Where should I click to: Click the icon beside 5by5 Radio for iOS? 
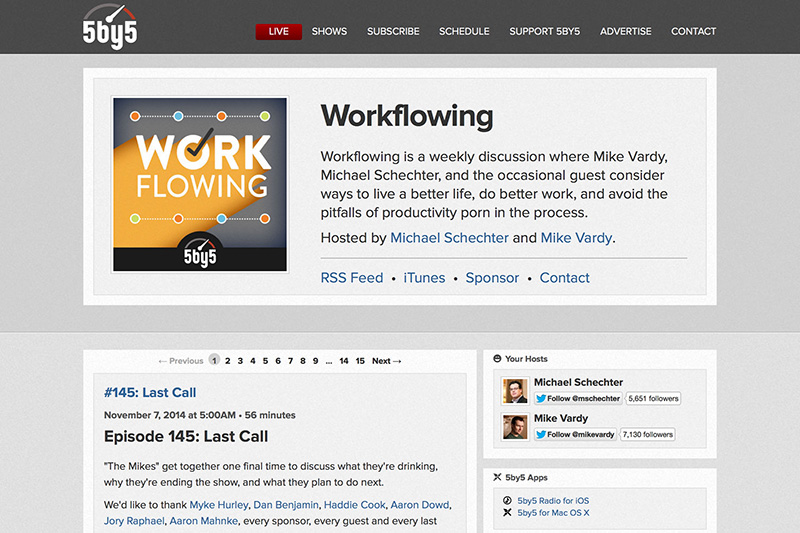507,500
